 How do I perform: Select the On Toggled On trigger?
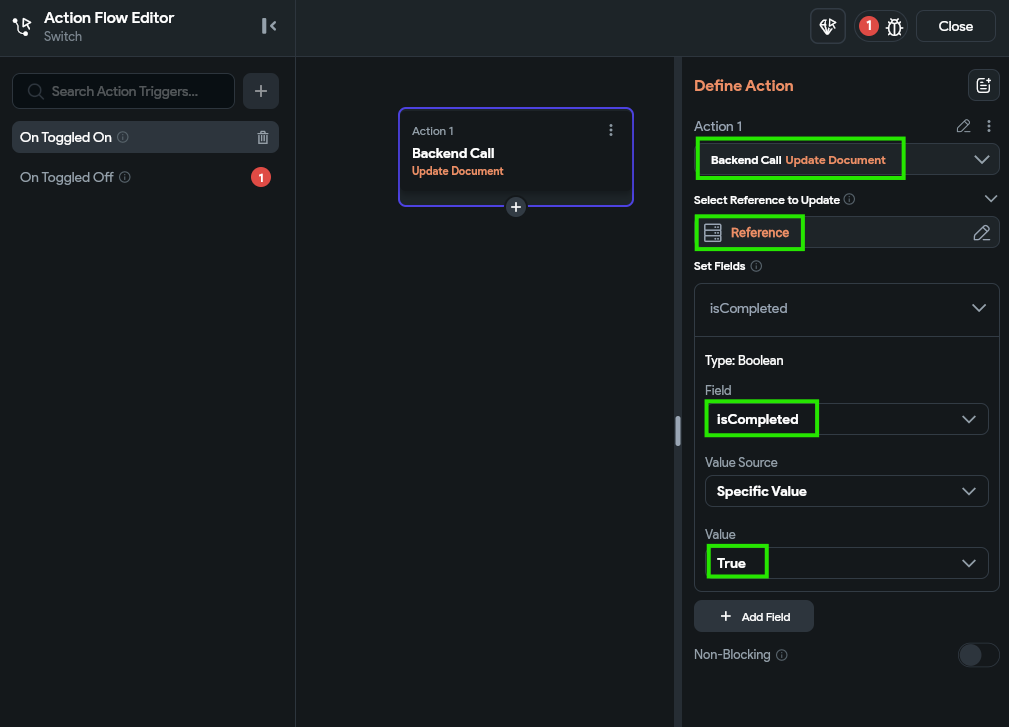(x=145, y=137)
